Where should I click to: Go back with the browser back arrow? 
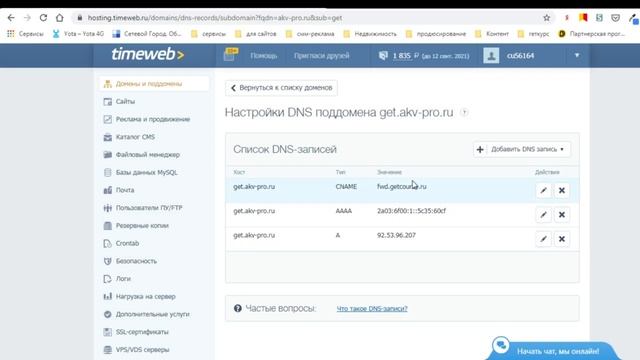coord(11,18)
